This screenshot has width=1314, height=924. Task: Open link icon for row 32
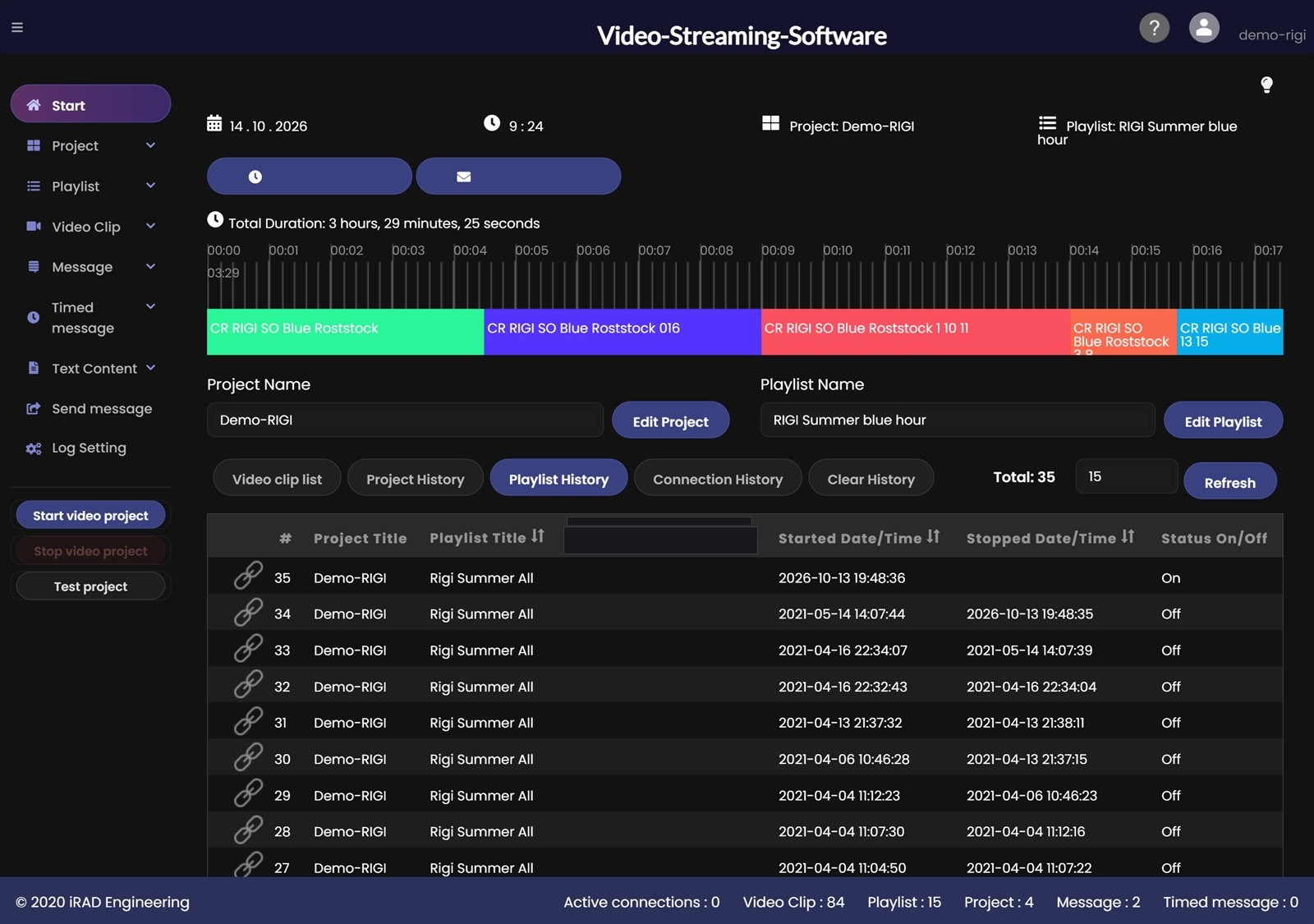[x=248, y=684]
